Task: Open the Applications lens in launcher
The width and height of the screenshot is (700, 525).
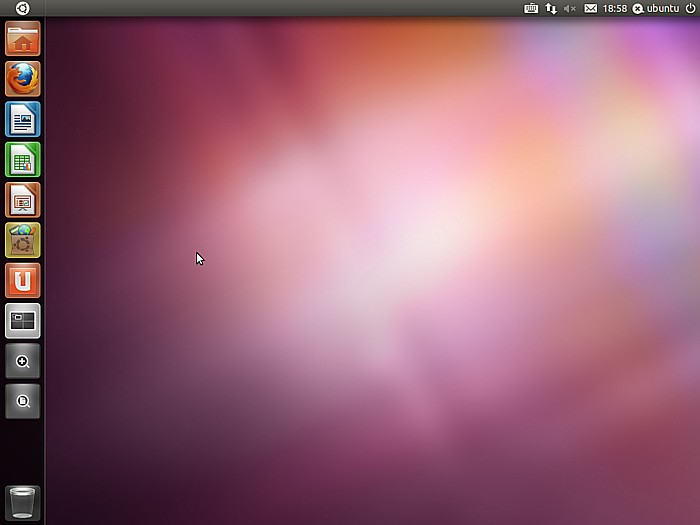Action: (23, 361)
